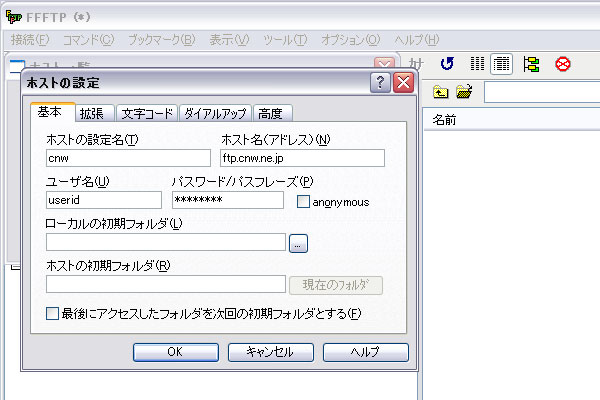Open the ブックマーク(B) menu
The image size is (600, 400).
(x=161, y=39)
